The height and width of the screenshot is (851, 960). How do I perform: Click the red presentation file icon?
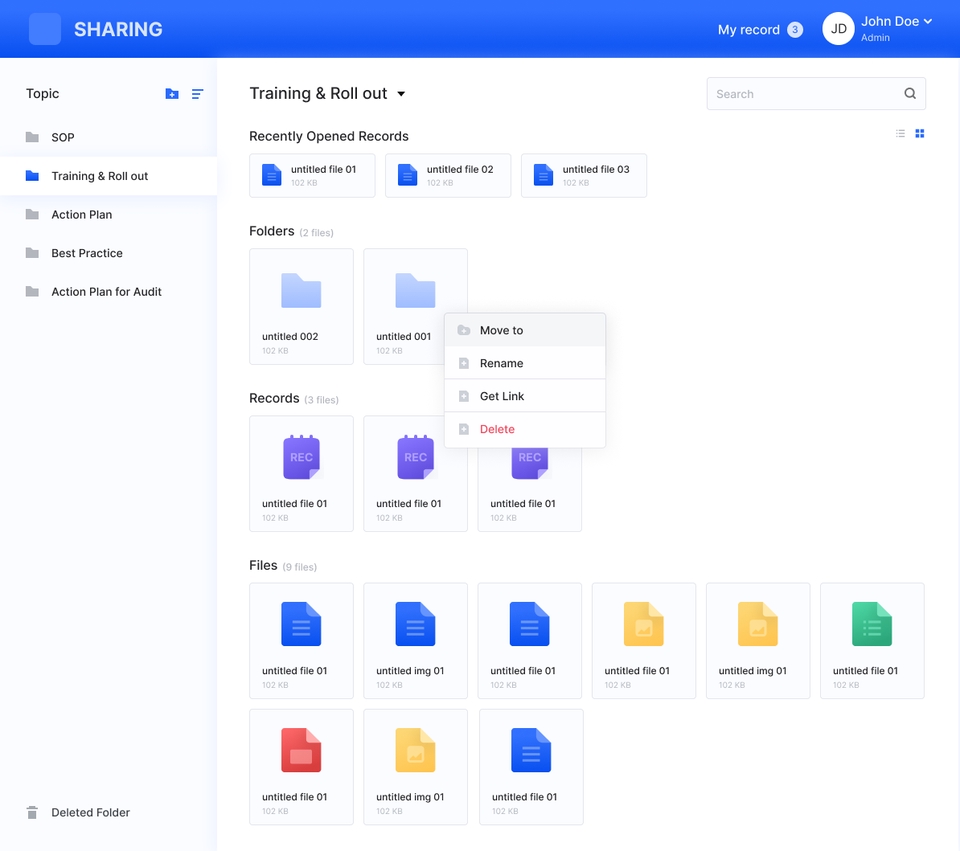(x=301, y=750)
